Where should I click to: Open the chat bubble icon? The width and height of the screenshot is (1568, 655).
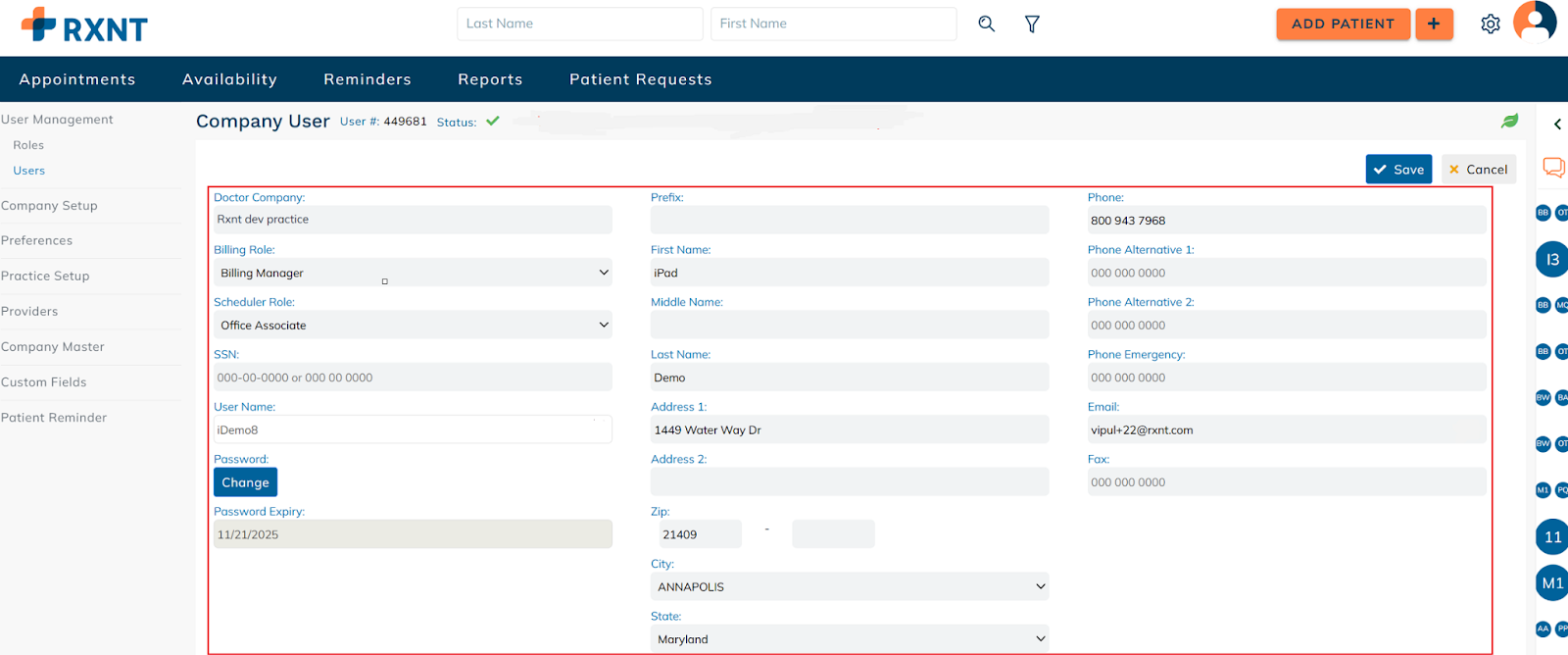pos(1553,168)
